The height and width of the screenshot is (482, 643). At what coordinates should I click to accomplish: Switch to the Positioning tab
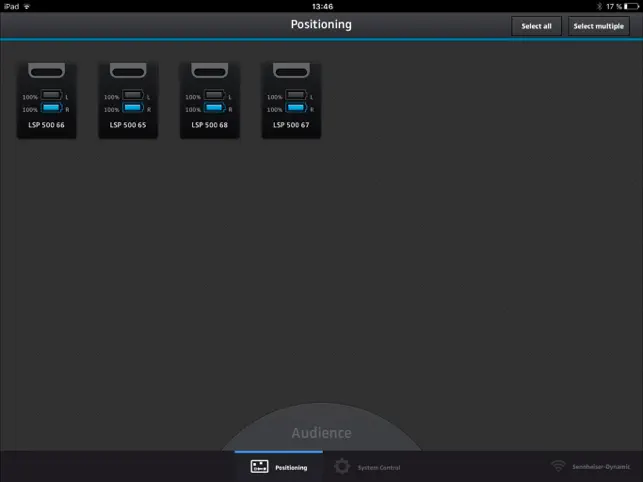click(x=279, y=466)
